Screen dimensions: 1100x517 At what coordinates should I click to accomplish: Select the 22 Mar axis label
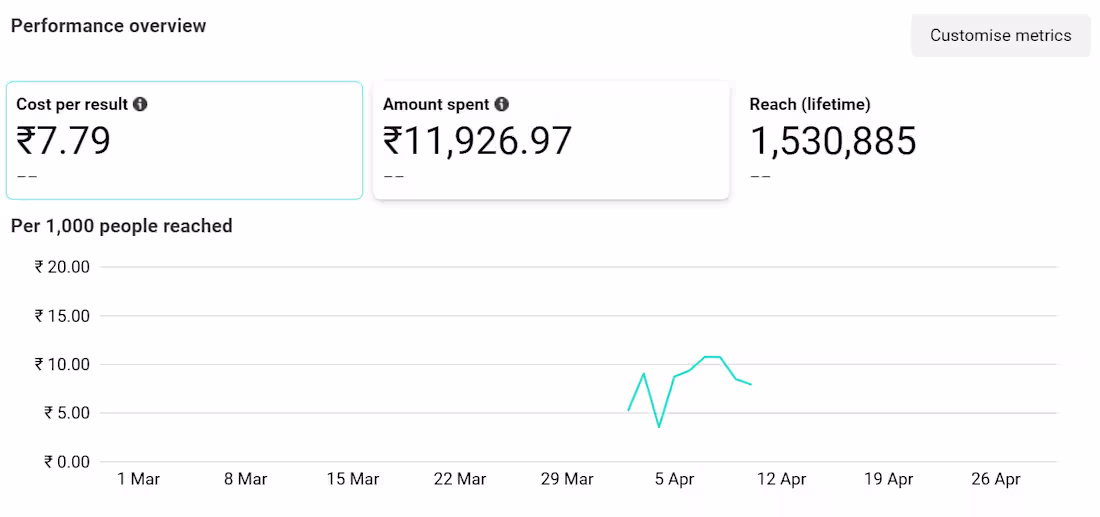pos(459,480)
